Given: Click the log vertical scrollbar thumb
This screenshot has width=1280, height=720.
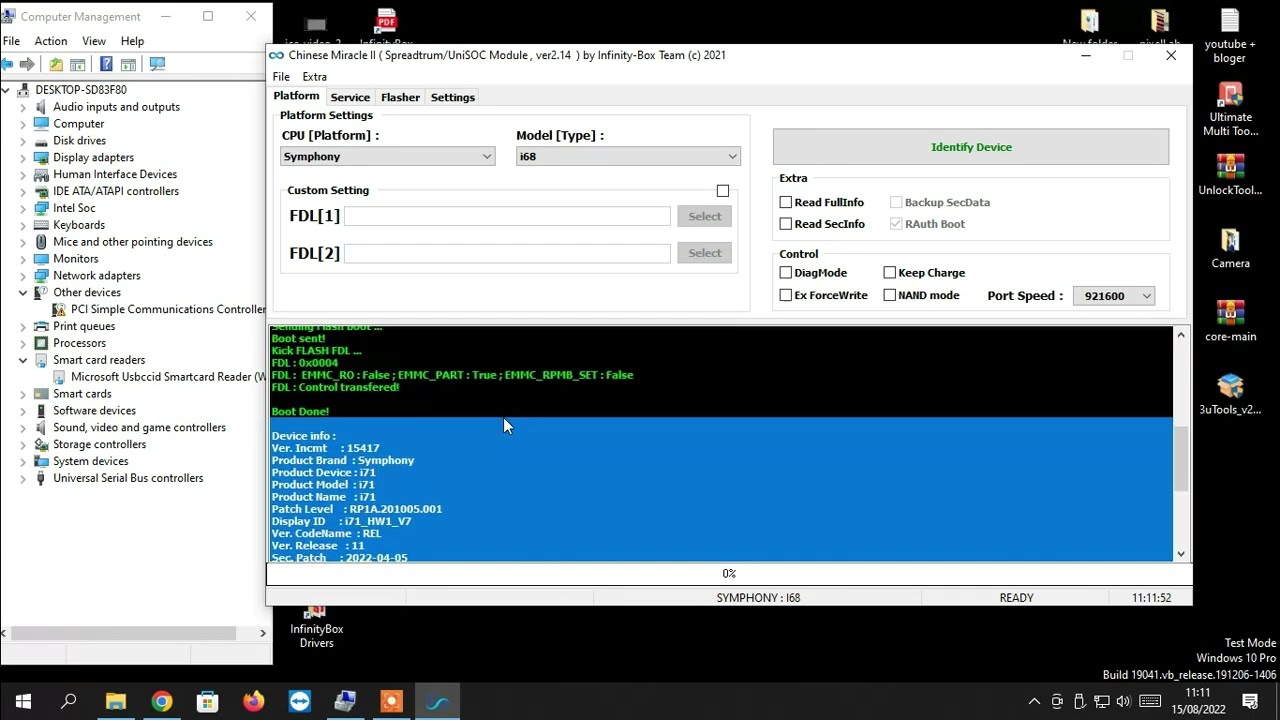Looking at the screenshot, I should click(1181, 459).
